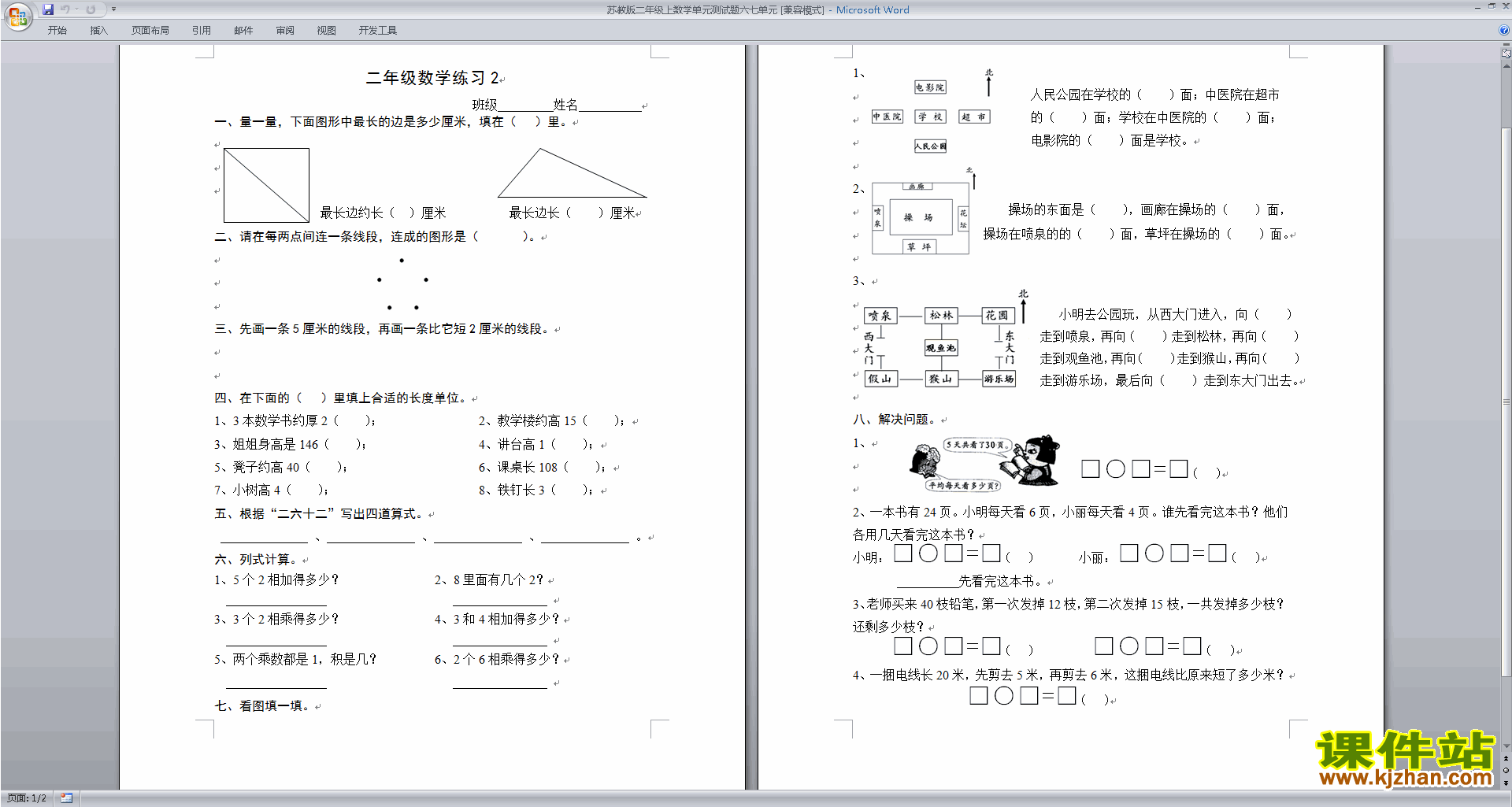1512x807 pixels.
Task: Open the Office Button menu
Action: click(17, 16)
